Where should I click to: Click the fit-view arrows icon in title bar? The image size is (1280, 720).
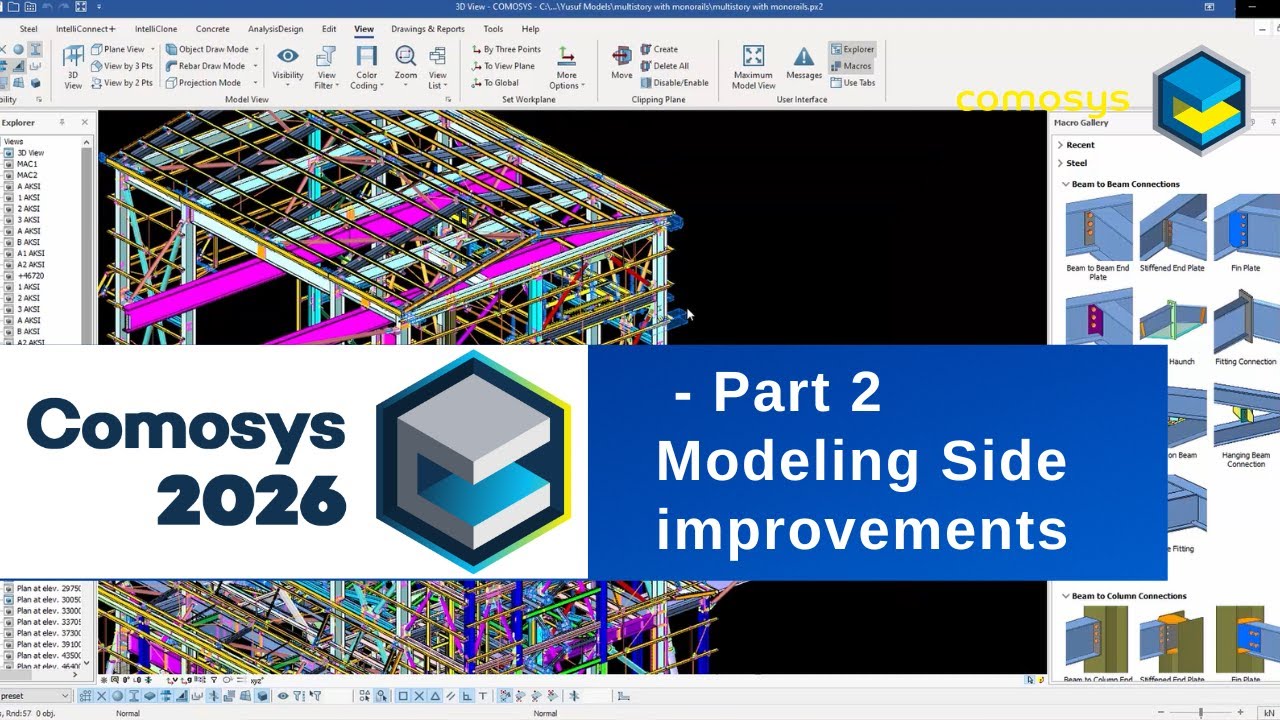pyautogui.click(x=81, y=7)
